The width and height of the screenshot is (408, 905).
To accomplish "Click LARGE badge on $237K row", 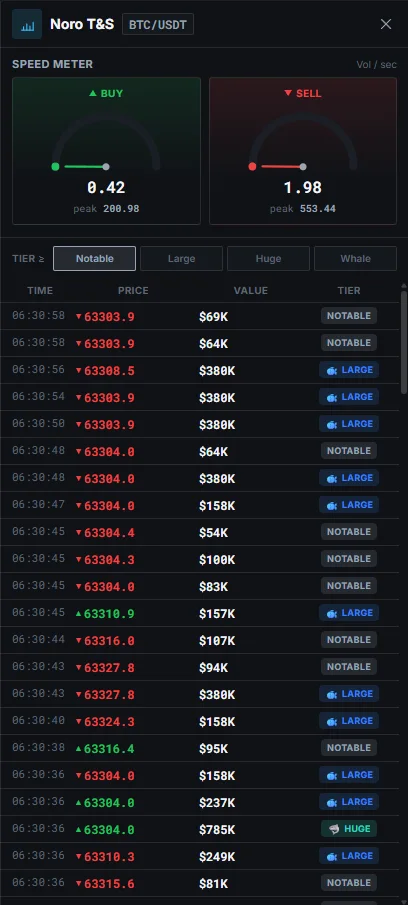I will coord(349,802).
